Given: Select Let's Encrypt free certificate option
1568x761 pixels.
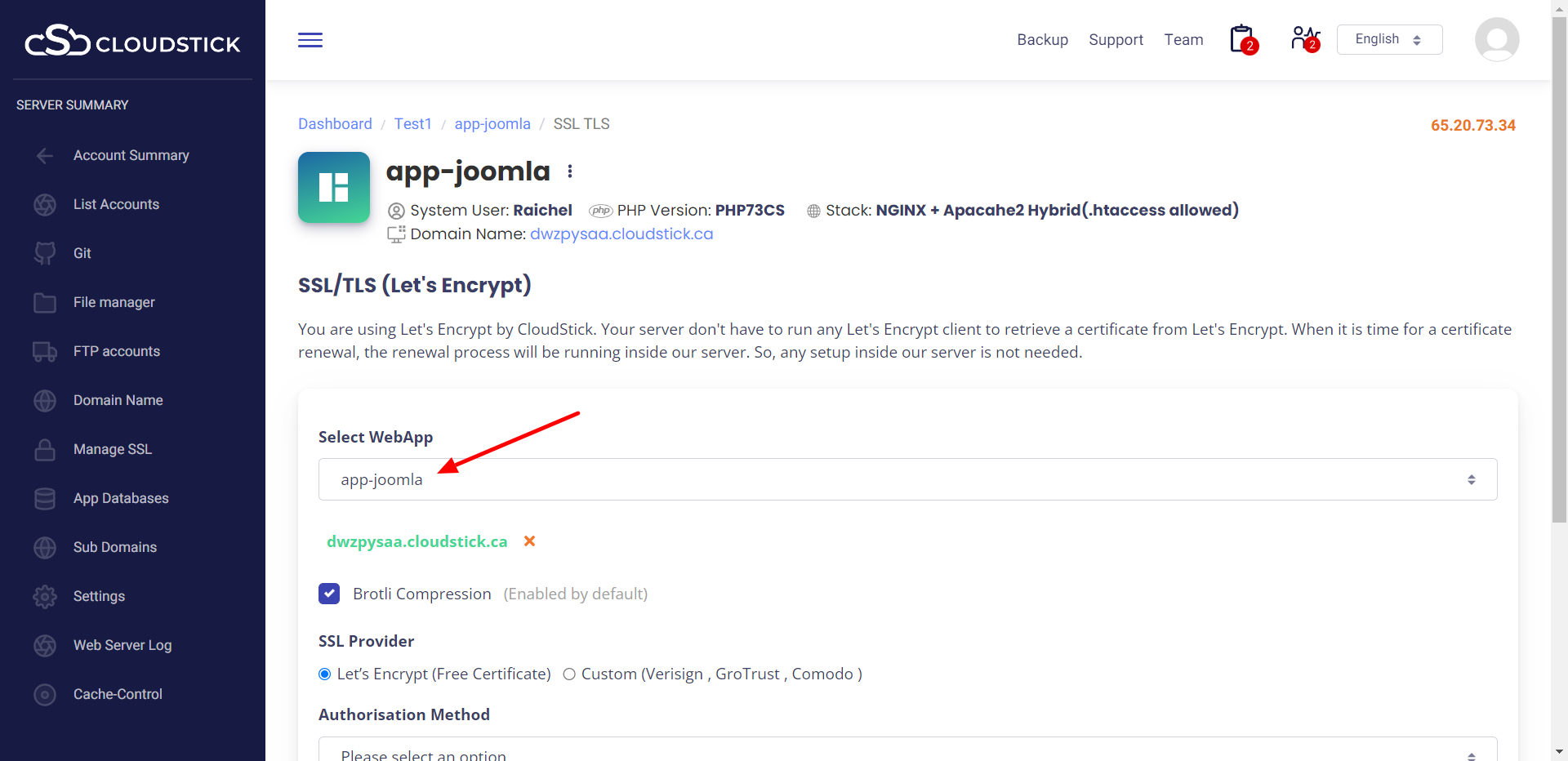Looking at the screenshot, I should coord(325,674).
